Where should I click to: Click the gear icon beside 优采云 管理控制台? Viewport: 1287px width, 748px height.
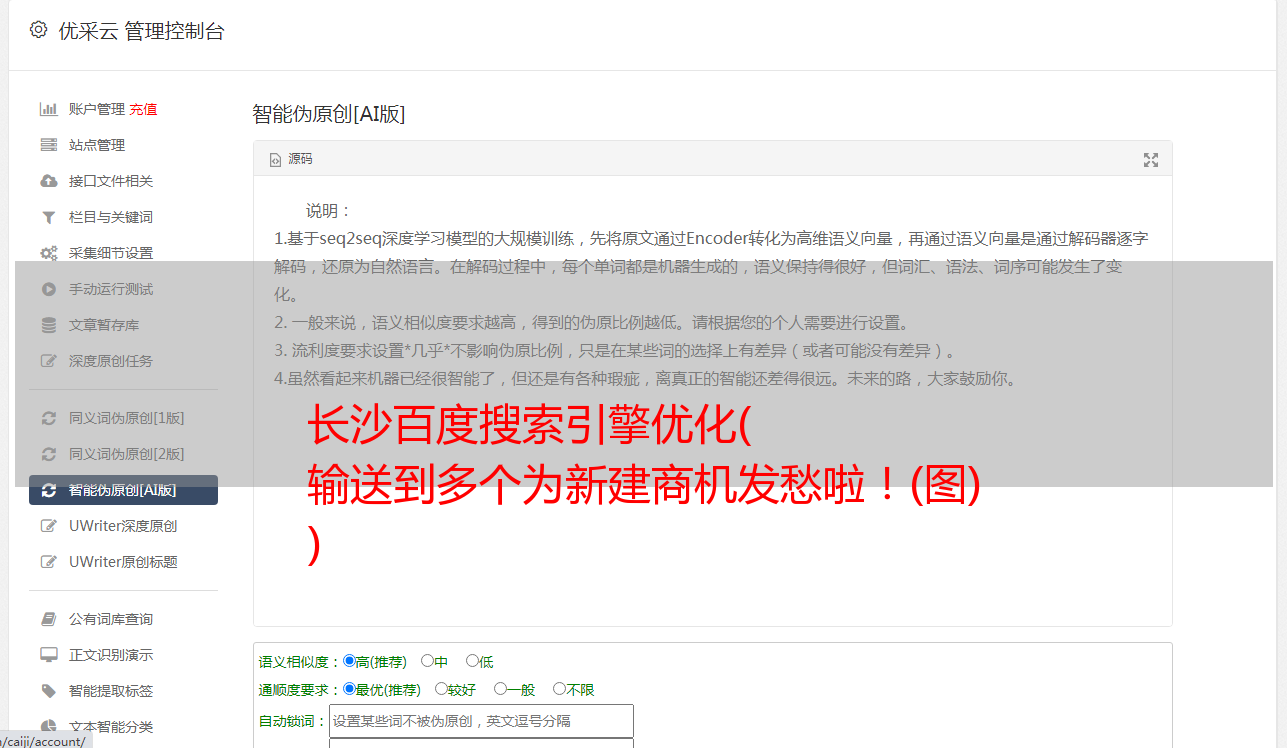(x=38, y=30)
